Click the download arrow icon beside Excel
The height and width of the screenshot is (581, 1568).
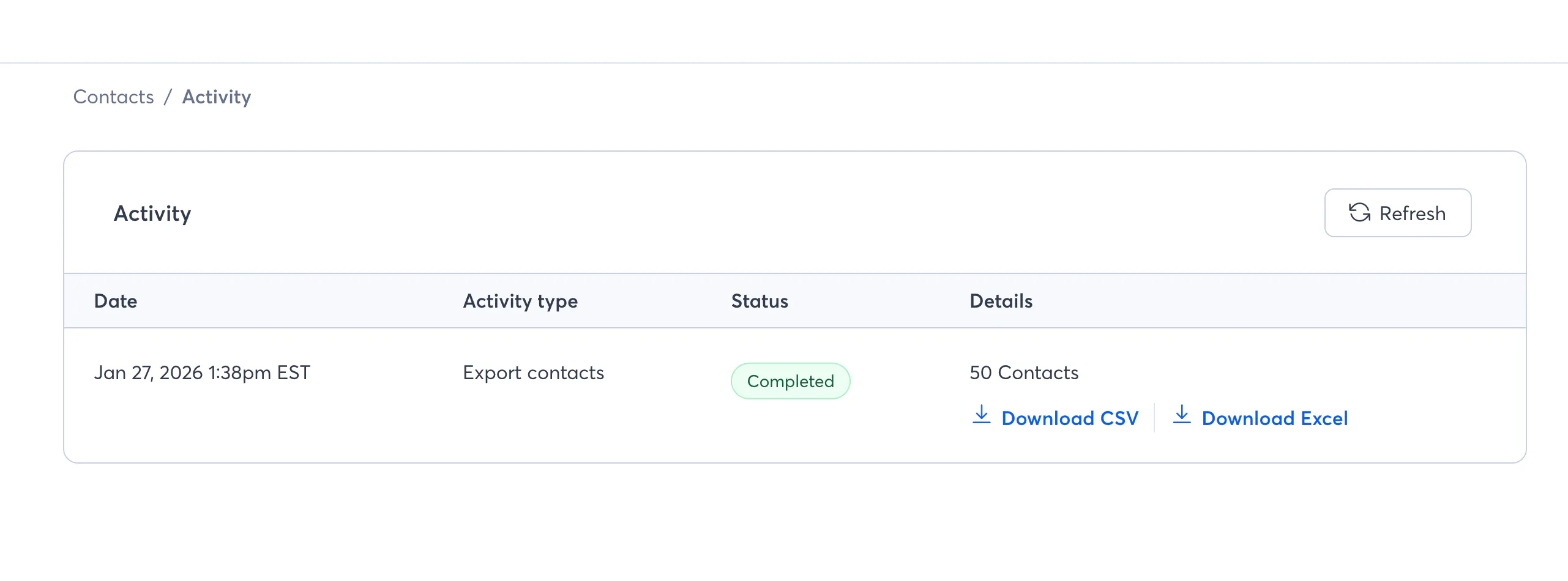[x=1181, y=415]
